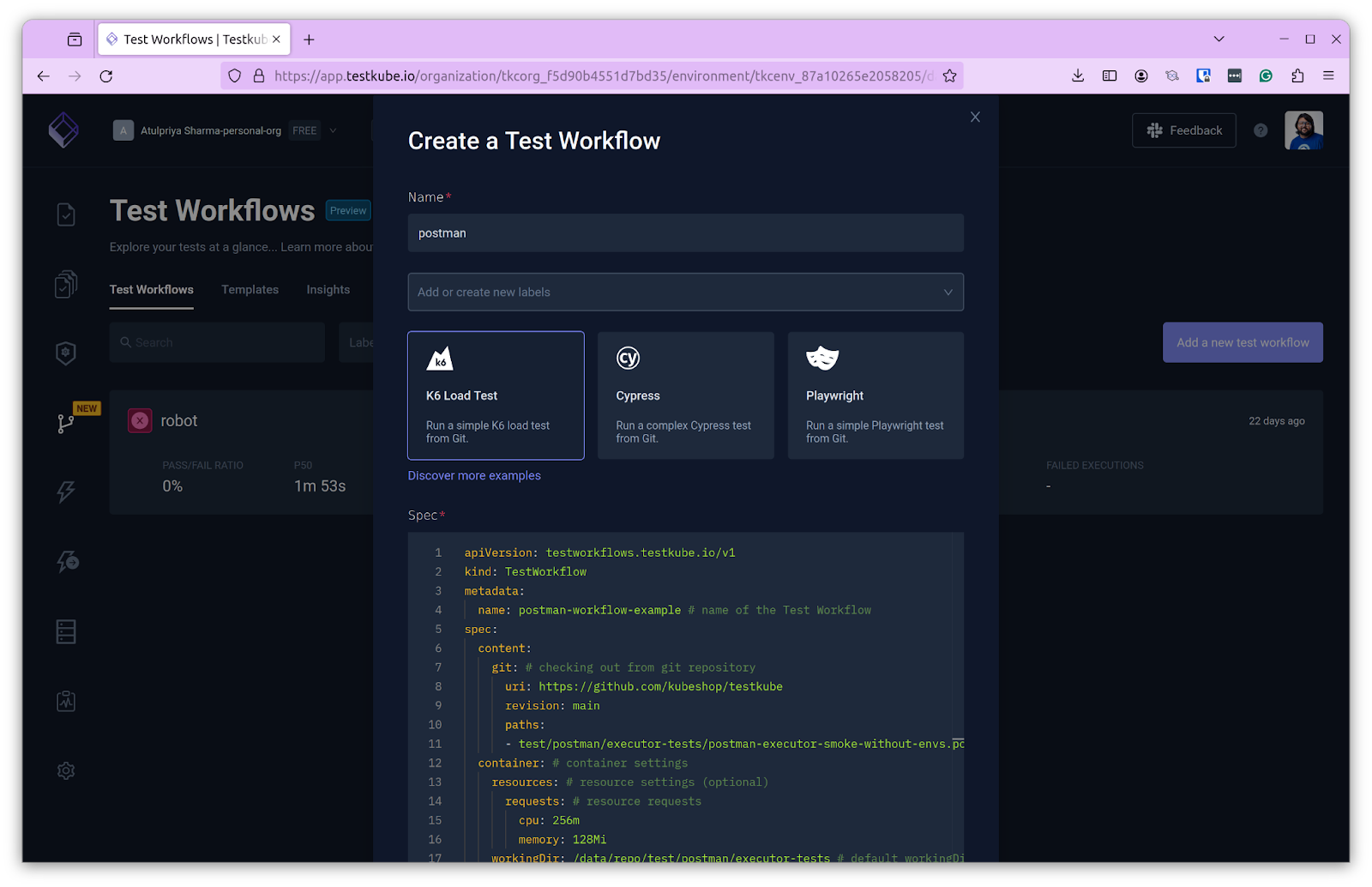Click the github.com/kubeshop/testkube uri in spec
The image size is (1372, 887).
pyautogui.click(x=660, y=686)
